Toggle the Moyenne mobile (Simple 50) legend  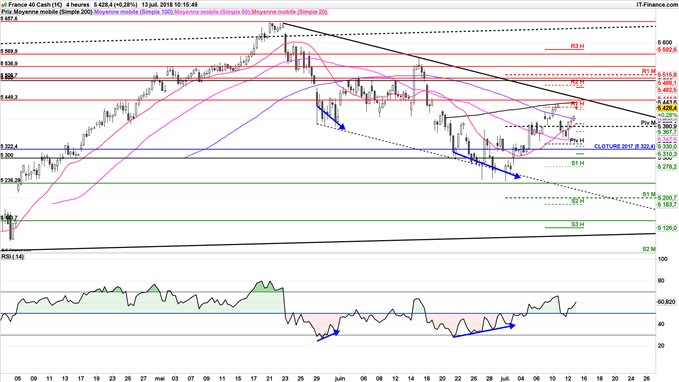(x=212, y=12)
